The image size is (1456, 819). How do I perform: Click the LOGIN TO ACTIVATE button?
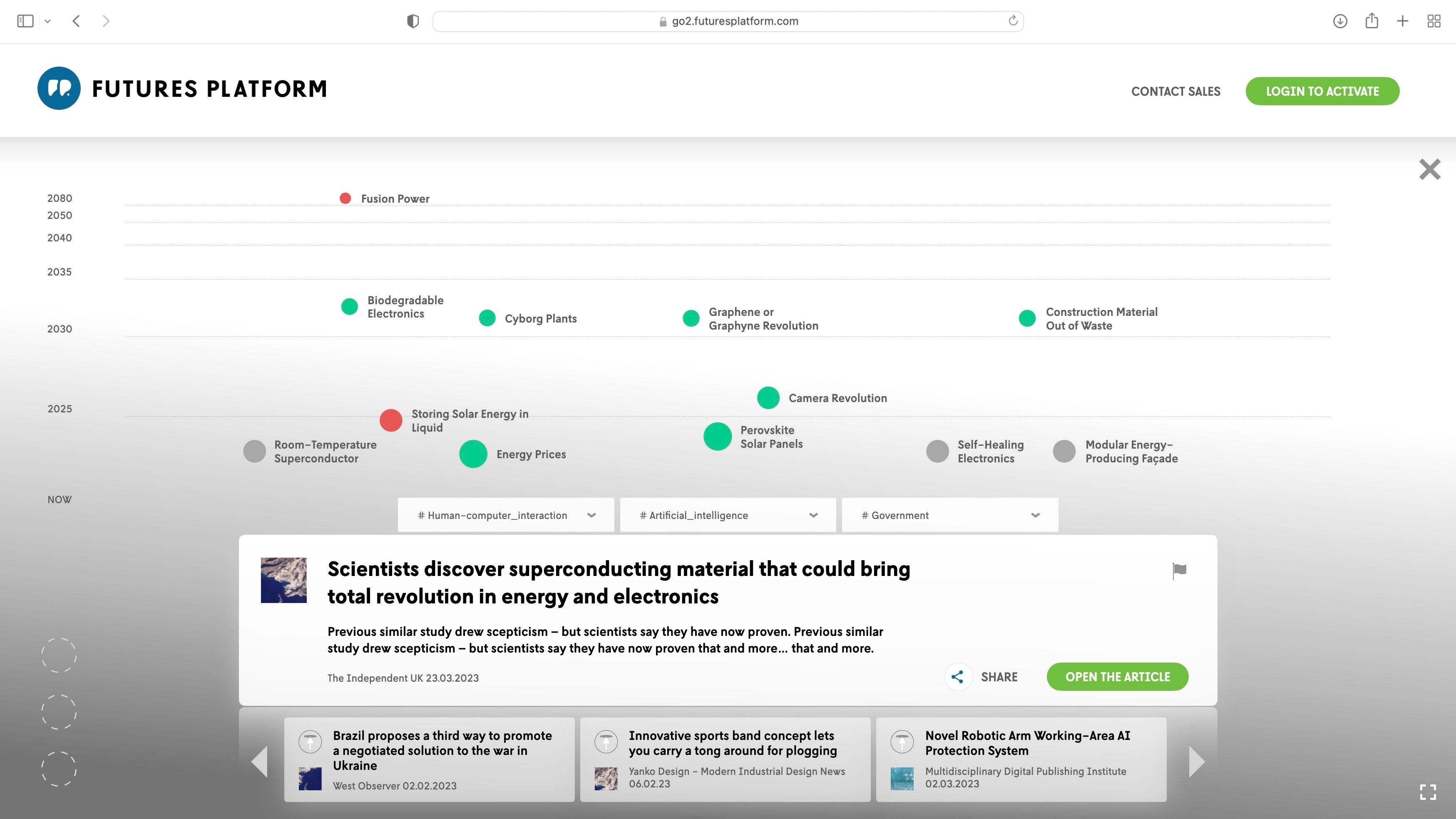[x=1322, y=90]
